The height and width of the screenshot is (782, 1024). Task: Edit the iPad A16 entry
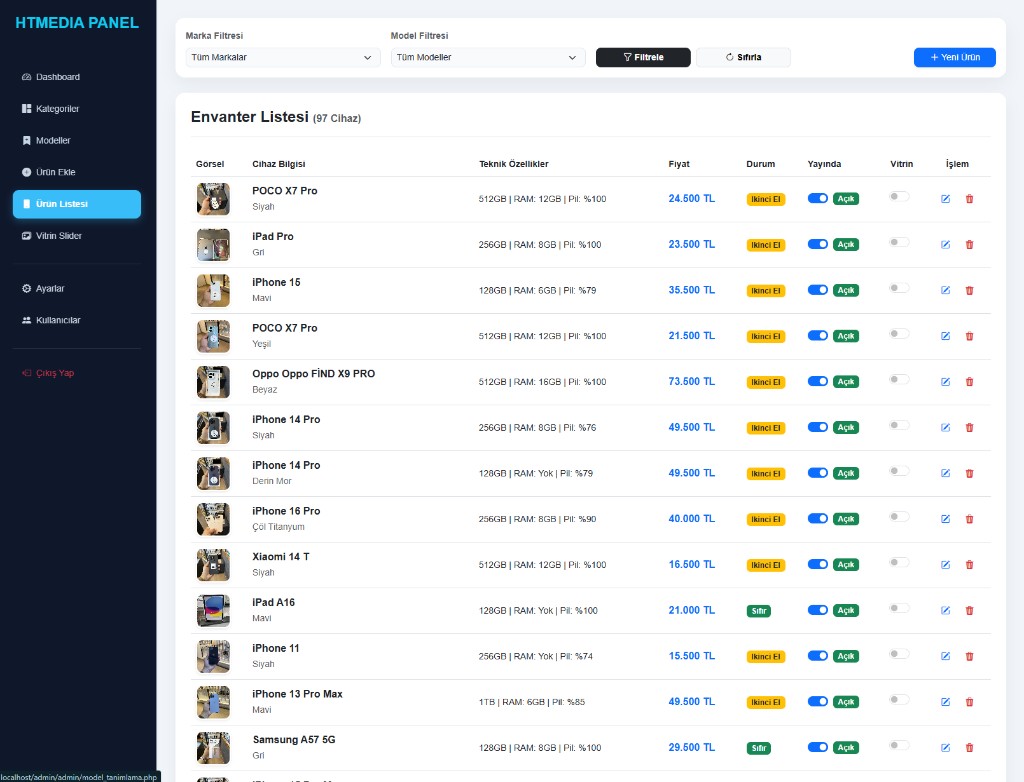click(x=945, y=610)
